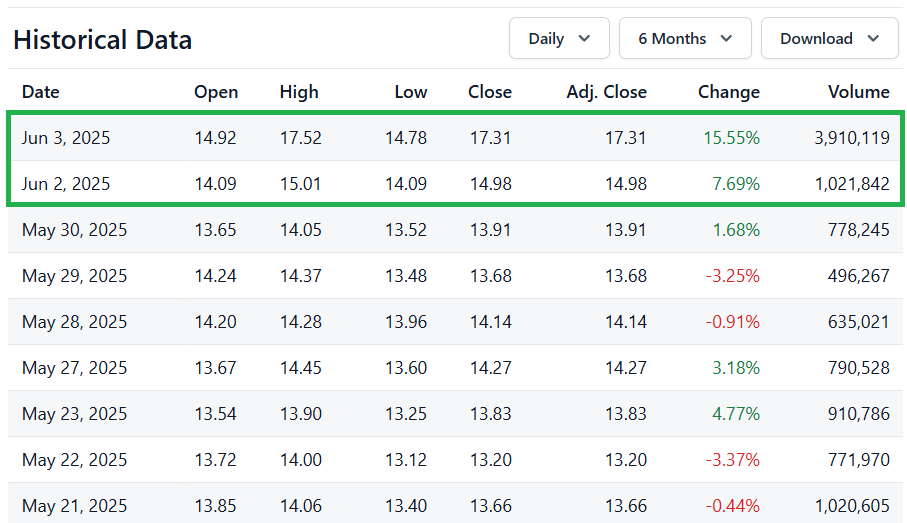The height and width of the screenshot is (523, 907).
Task: Open the Daily frequency dropdown
Action: point(559,38)
